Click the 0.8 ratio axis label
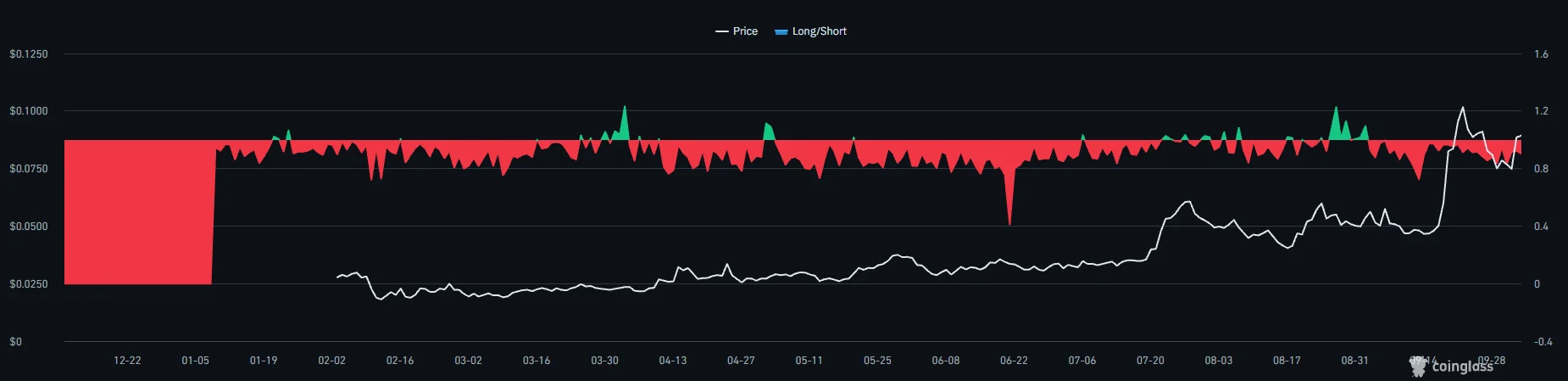The height and width of the screenshot is (381, 1568). click(1541, 169)
